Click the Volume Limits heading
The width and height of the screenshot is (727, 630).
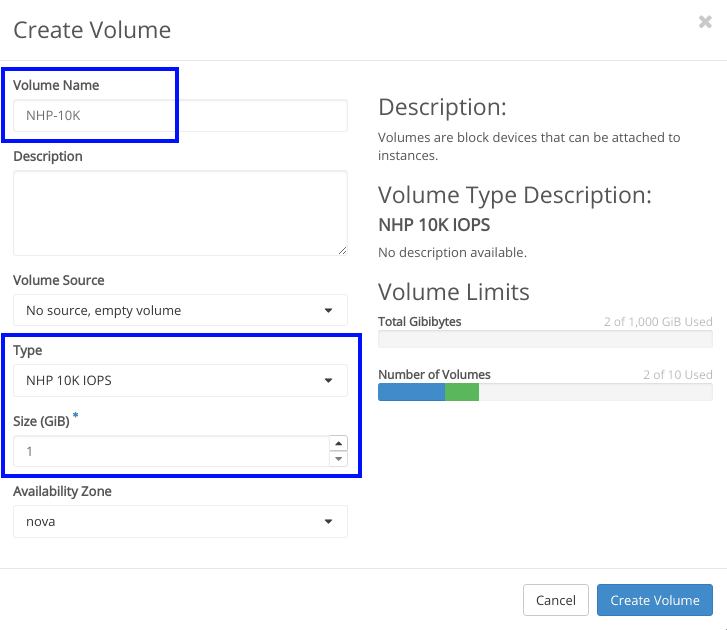[x=453, y=292]
